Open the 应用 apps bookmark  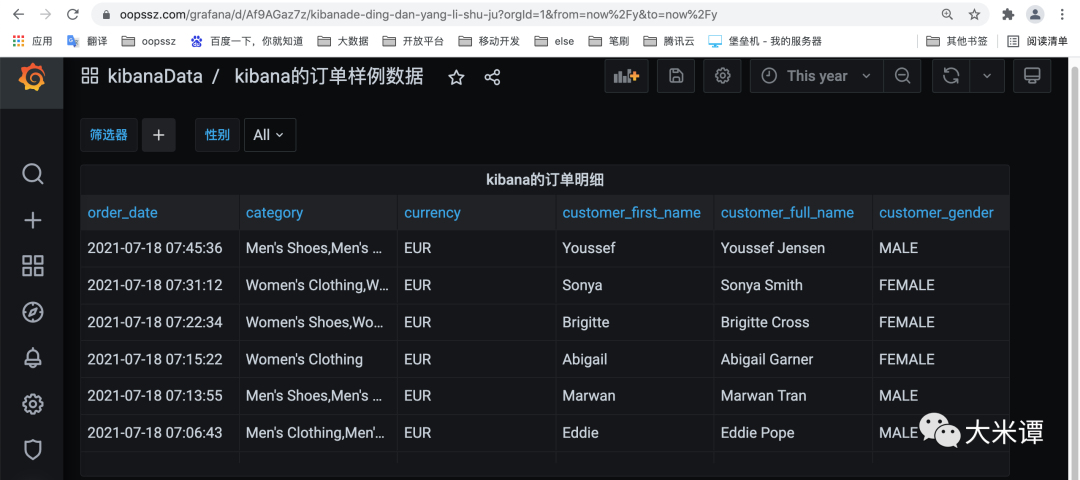(x=32, y=41)
